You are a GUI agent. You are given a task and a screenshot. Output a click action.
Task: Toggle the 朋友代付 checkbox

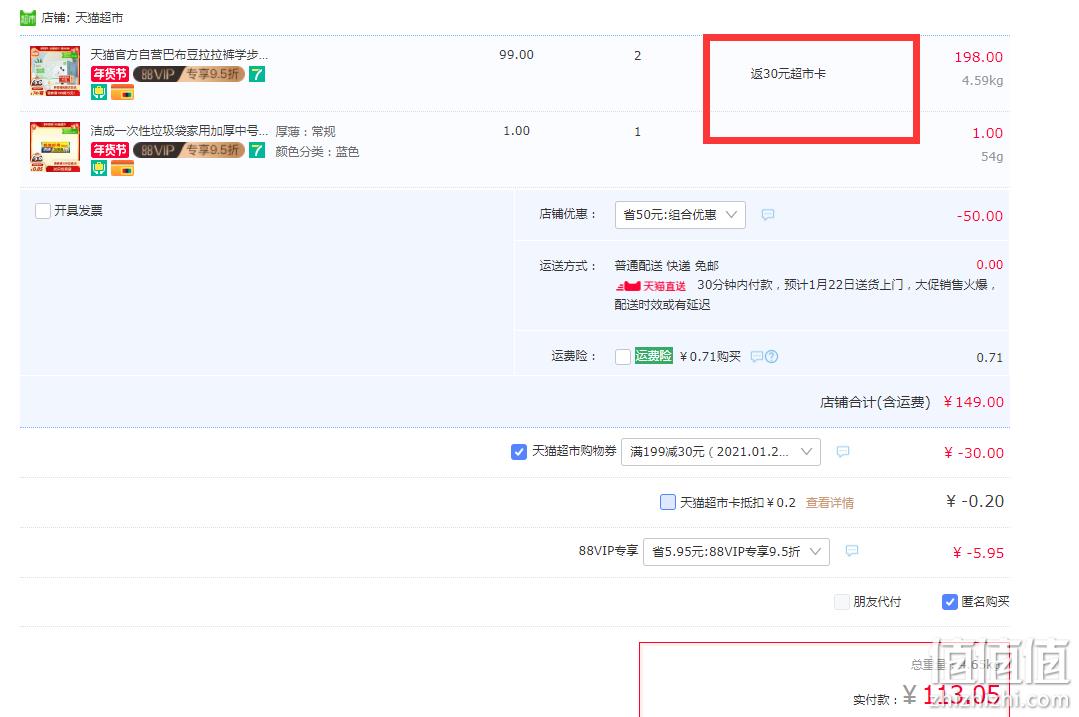[x=842, y=601]
